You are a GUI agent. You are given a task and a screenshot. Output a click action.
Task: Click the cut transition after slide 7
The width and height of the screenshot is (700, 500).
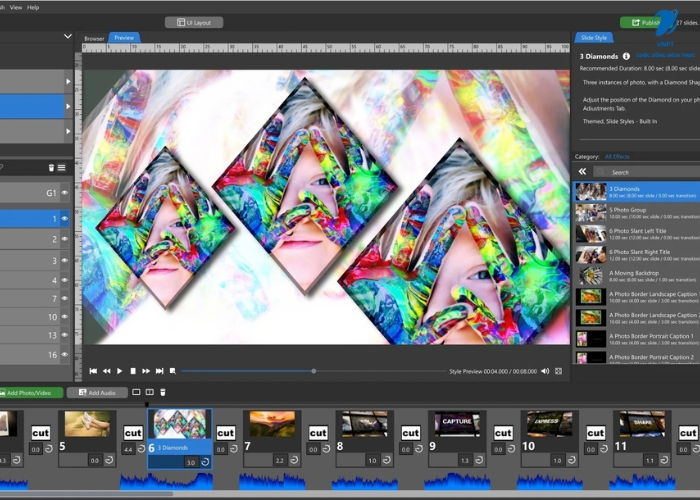[318, 433]
